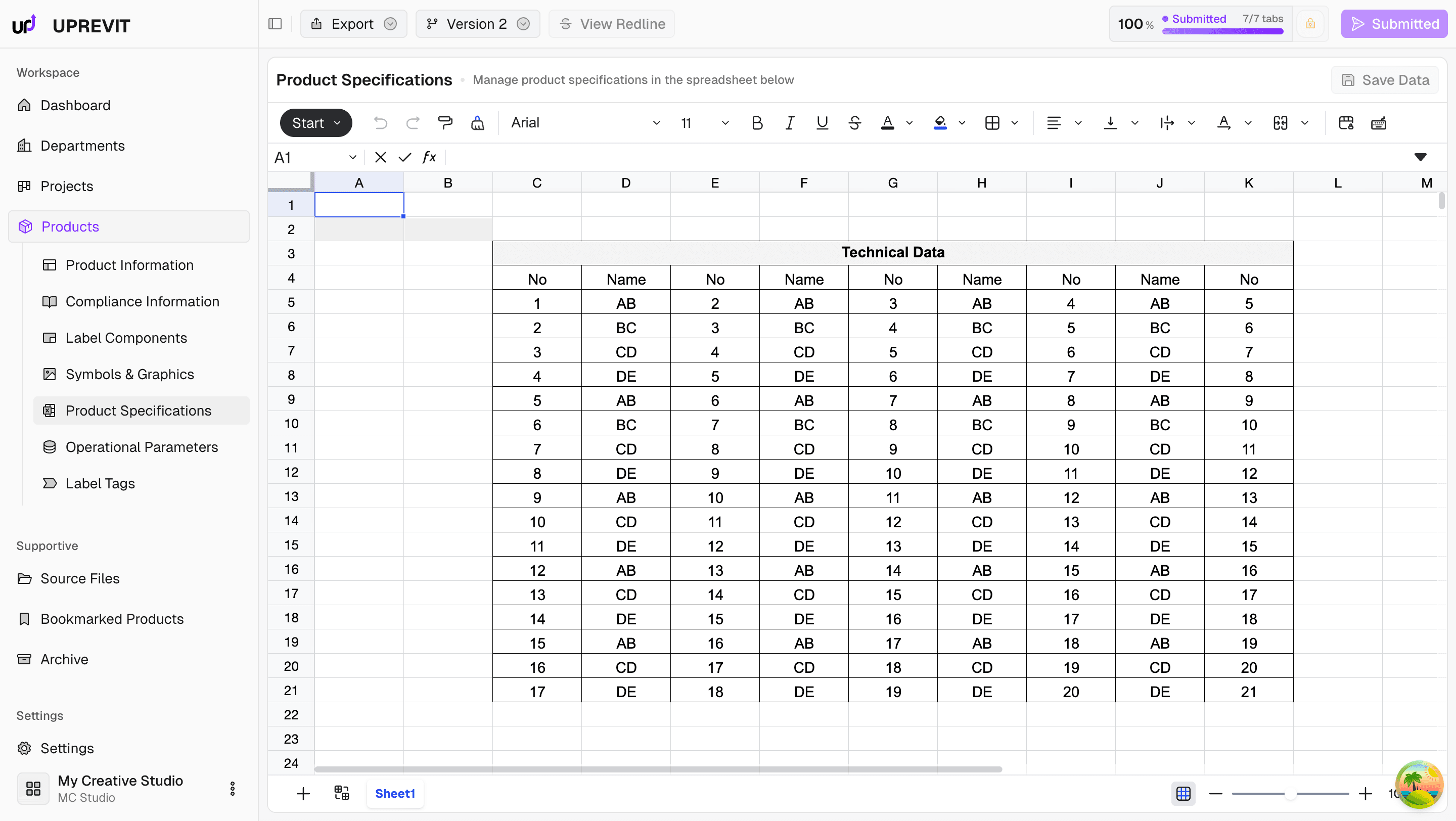
Task: Click the insert function fx icon
Action: pos(429,157)
